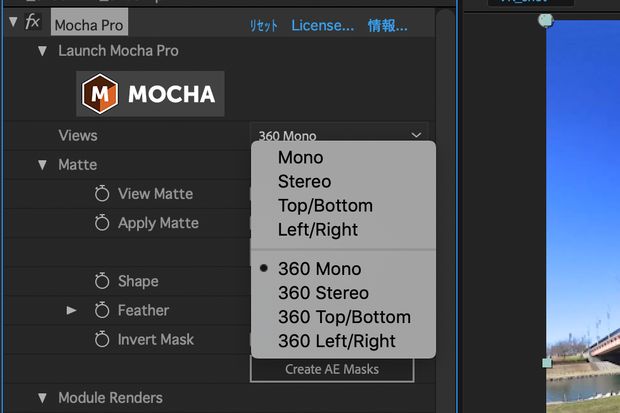Click the bridge footage in the composition viewer
The width and height of the screenshot is (620, 413).
pos(583,216)
